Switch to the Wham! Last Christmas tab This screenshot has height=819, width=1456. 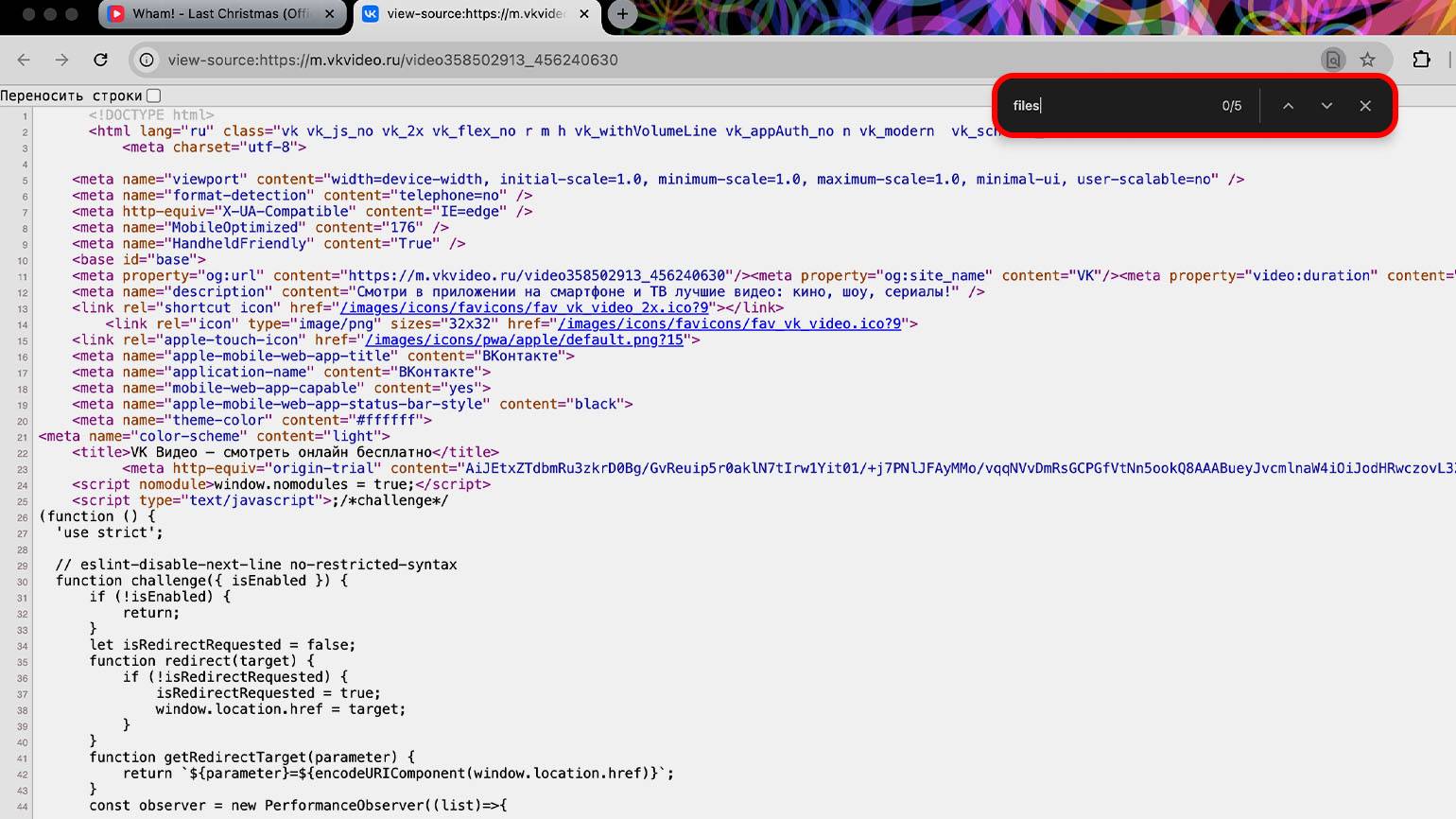[219, 14]
